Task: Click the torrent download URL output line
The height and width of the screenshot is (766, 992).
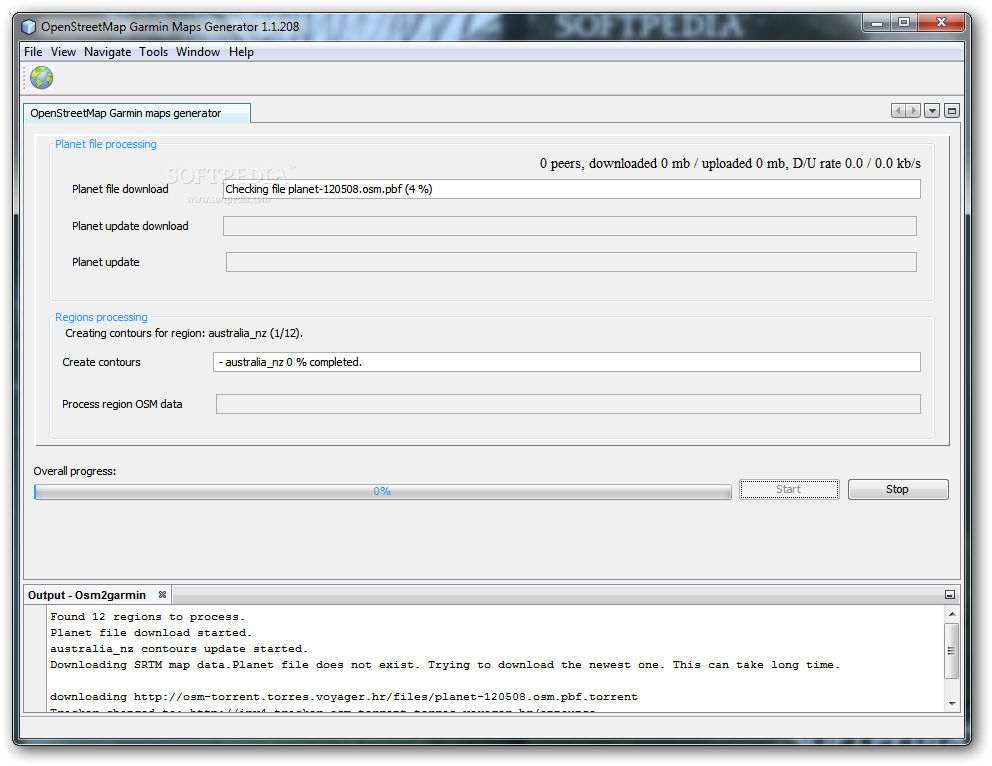Action: pyautogui.click(x=344, y=696)
